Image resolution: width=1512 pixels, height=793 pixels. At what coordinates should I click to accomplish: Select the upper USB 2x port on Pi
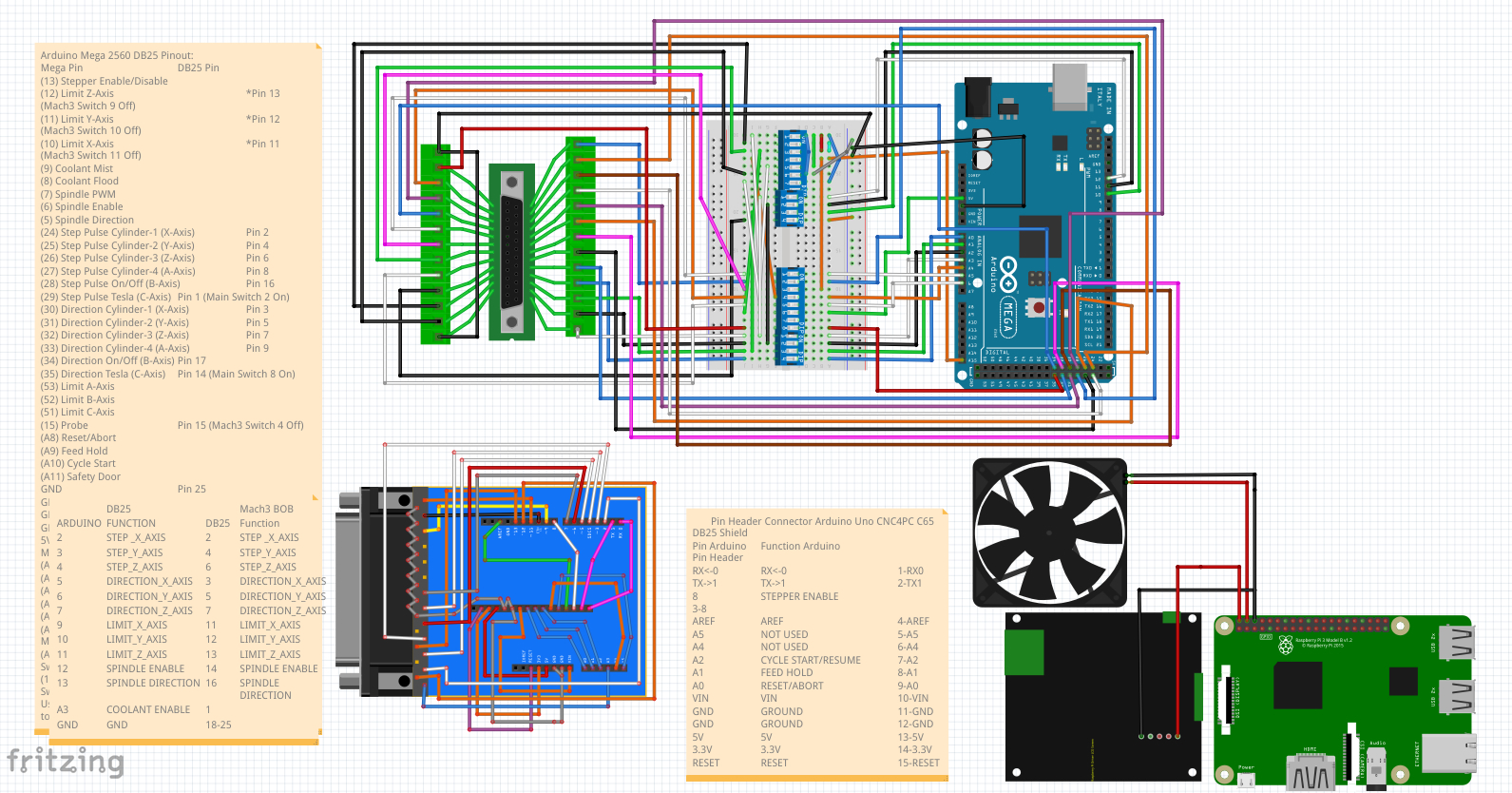tap(1457, 642)
